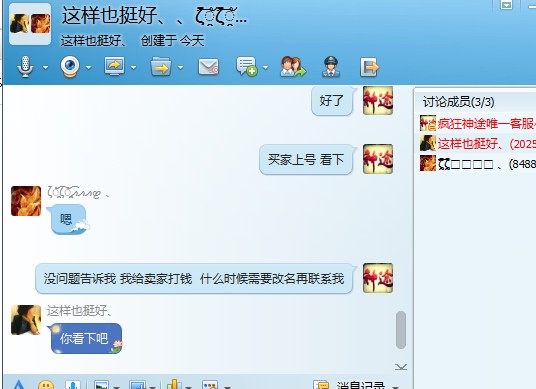536x389 pixels.
Task: Click the chat message area scrollbar thumb
Action: click(x=401, y=330)
